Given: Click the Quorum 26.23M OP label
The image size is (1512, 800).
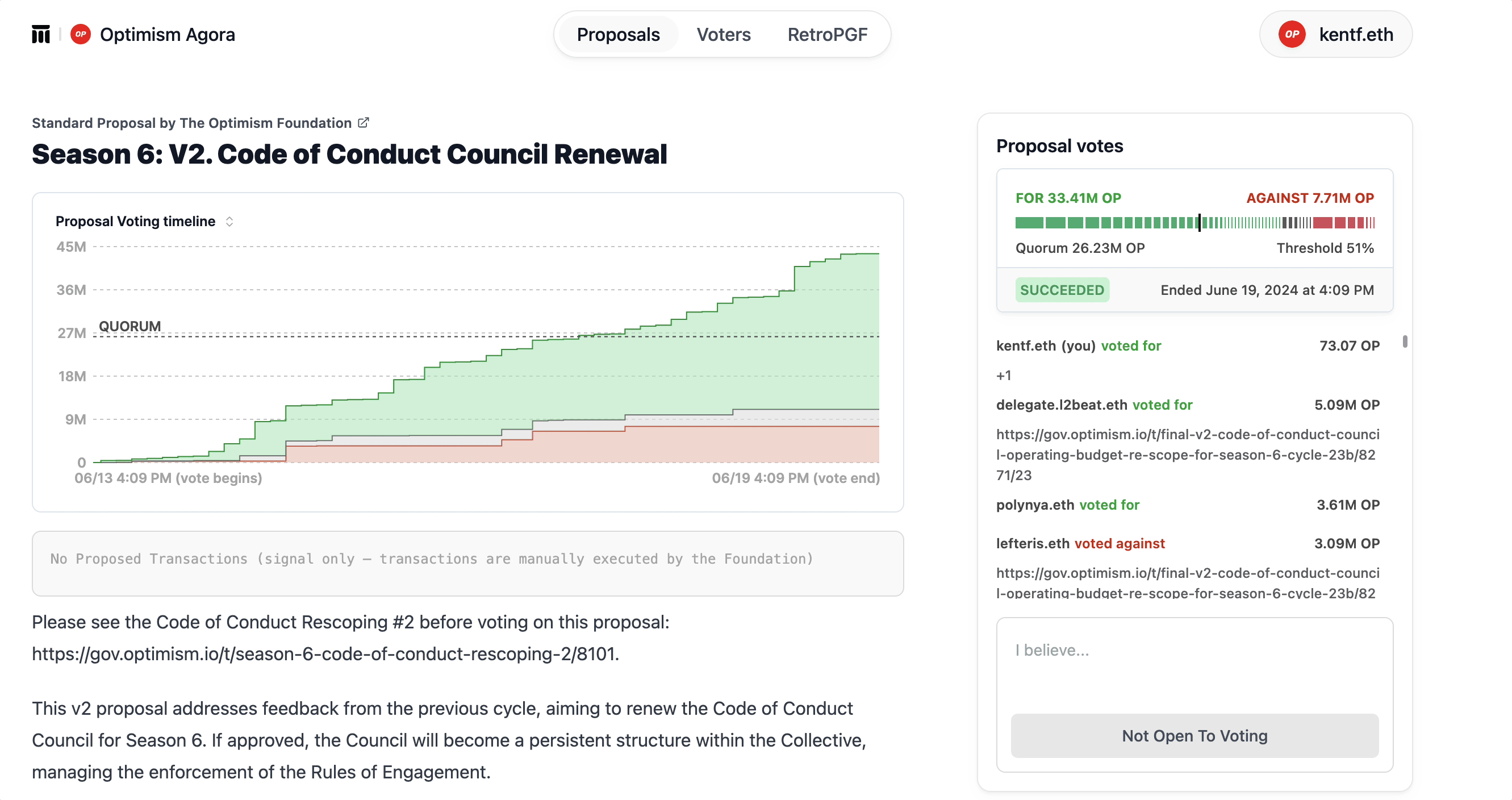Looking at the screenshot, I should (x=1079, y=248).
